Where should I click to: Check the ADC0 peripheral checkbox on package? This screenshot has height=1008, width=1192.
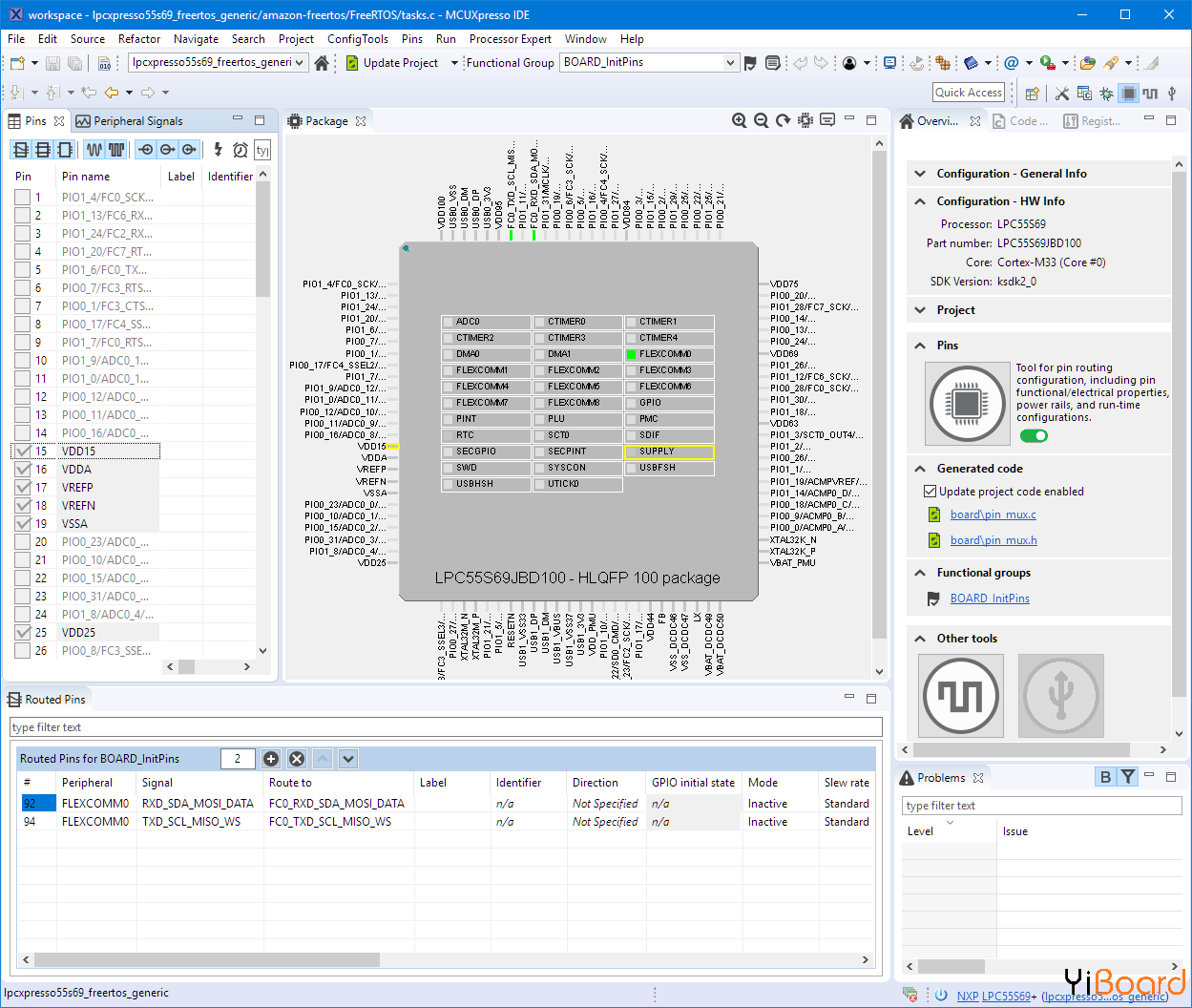click(448, 322)
